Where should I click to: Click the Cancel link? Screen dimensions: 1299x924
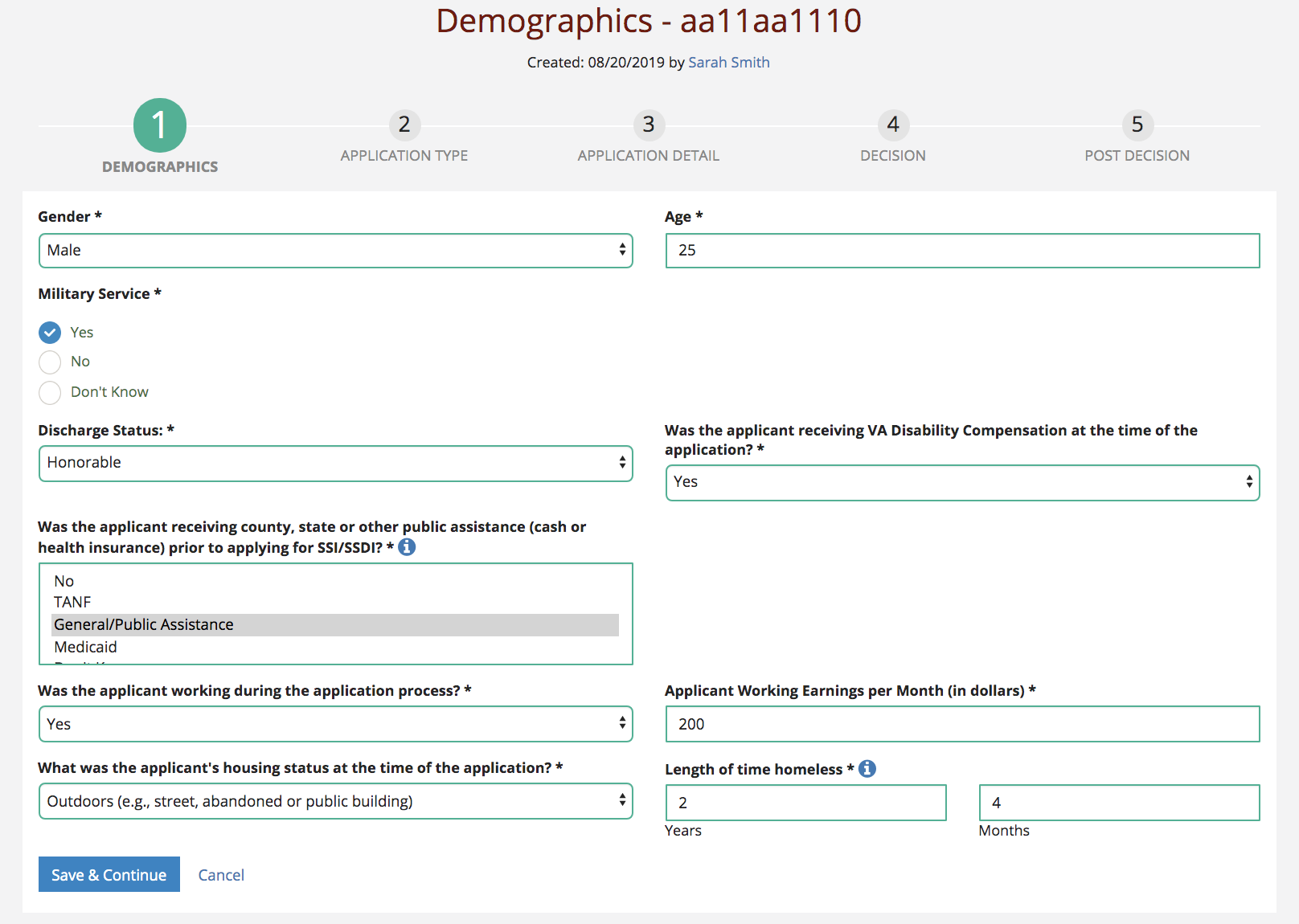click(221, 875)
